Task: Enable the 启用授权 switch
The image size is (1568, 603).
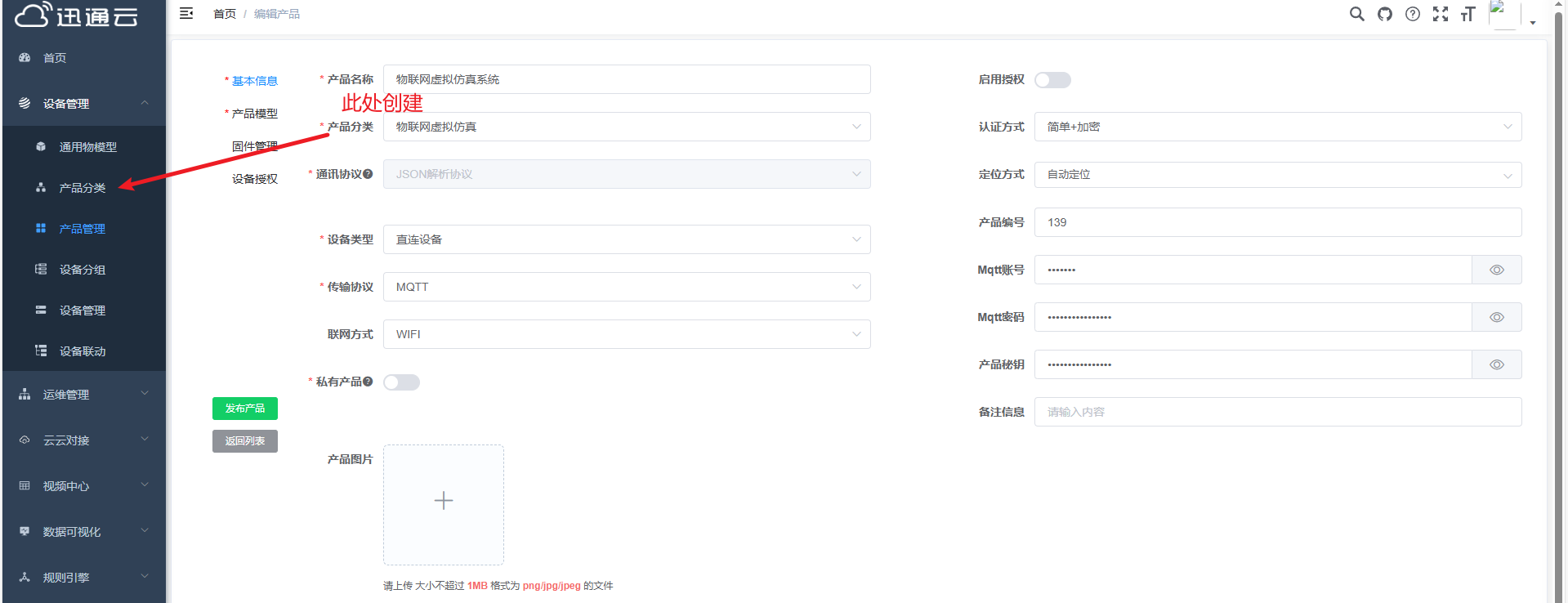Action: pyautogui.click(x=1052, y=80)
